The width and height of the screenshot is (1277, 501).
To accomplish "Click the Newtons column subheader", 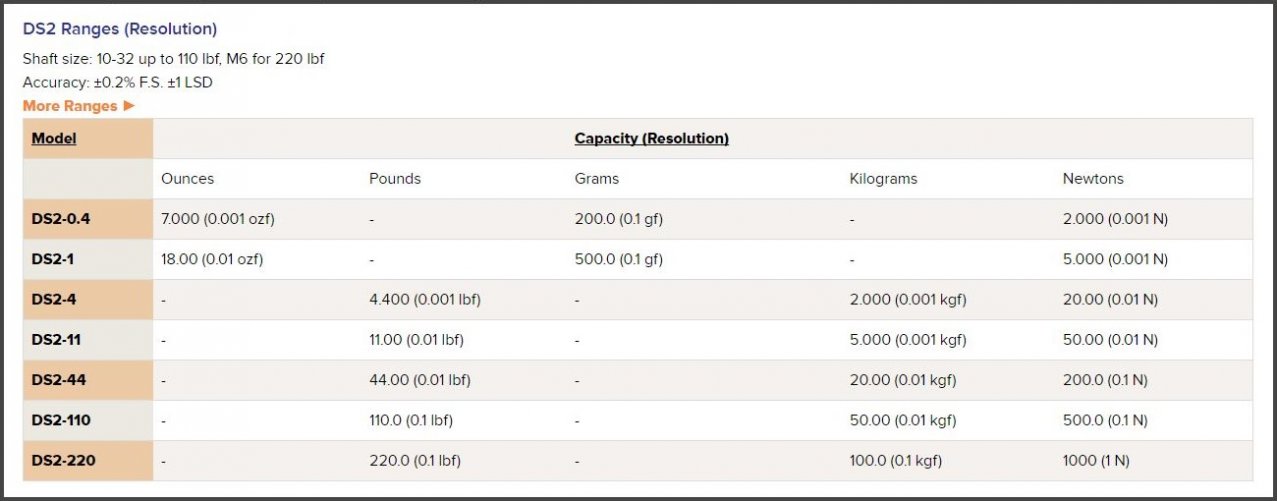I will pos(1093,179).
